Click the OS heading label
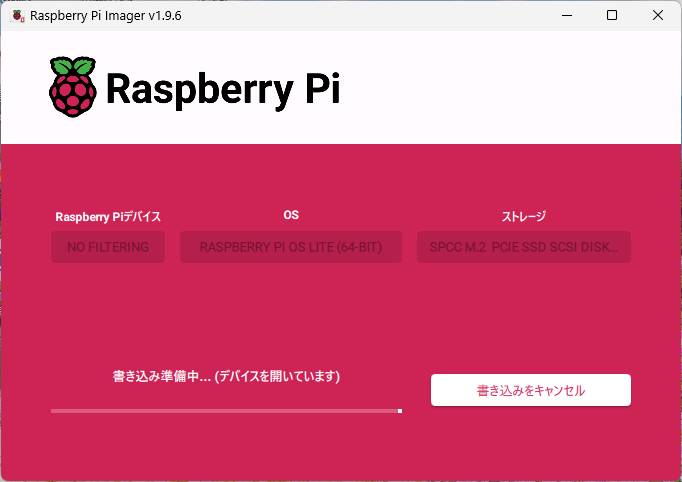The width and height of the screenshot is (682, 482). (x=291, y=215)
